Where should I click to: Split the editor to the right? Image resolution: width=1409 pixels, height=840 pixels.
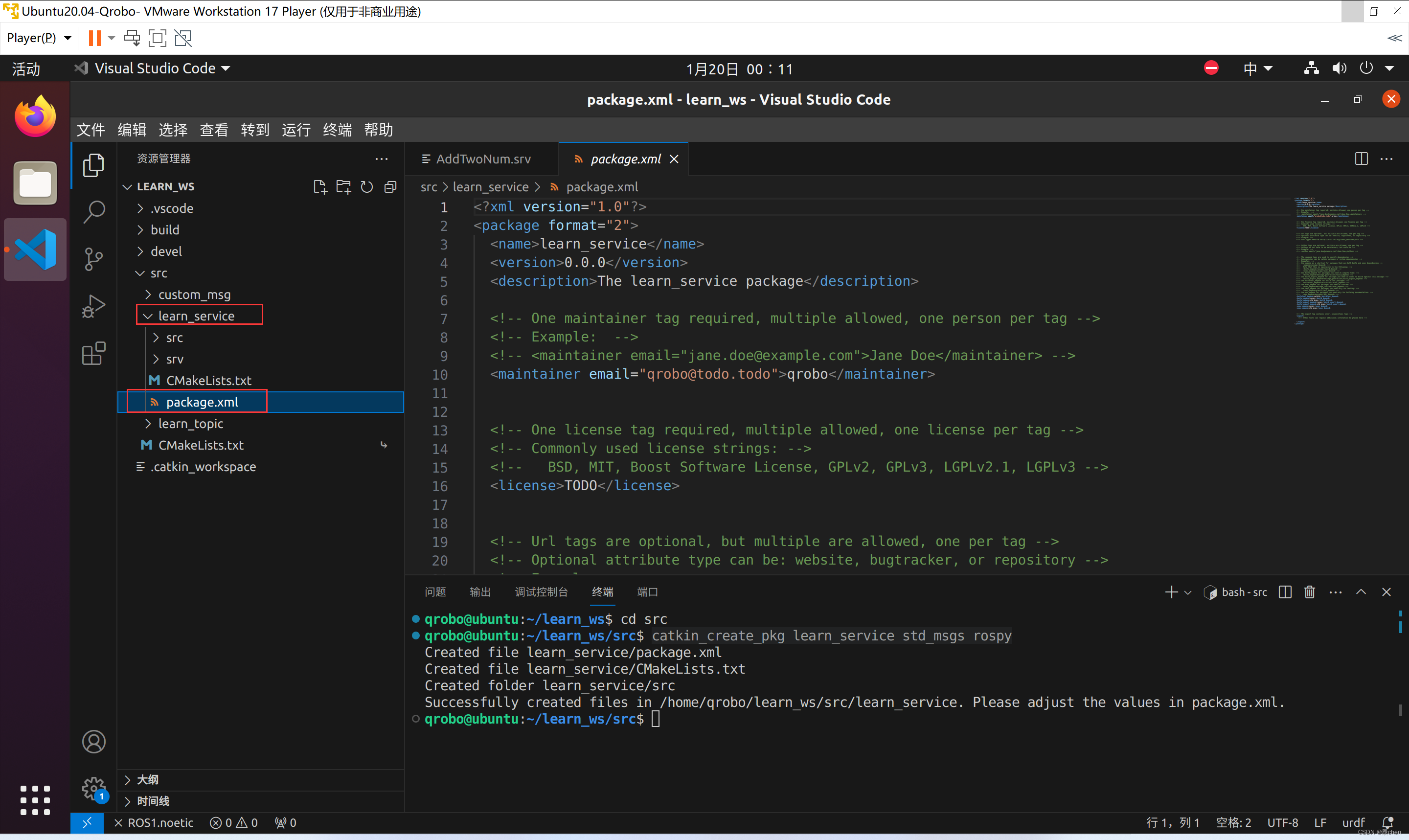click(x=1361, y=159)
